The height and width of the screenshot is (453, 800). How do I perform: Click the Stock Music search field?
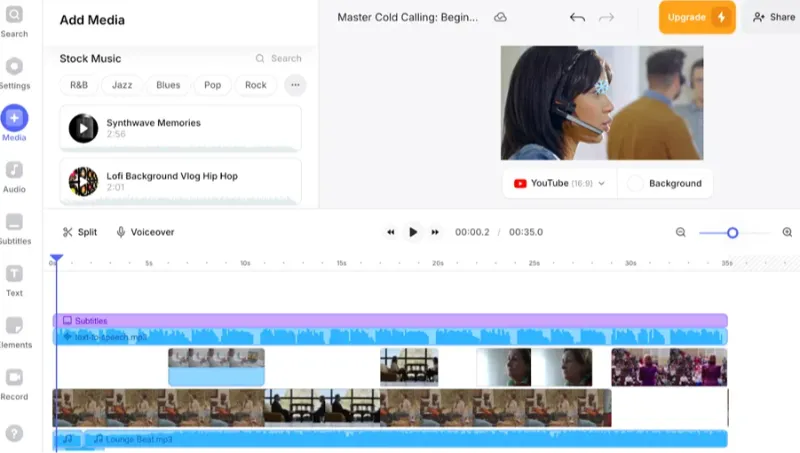(x=279, y=59)
